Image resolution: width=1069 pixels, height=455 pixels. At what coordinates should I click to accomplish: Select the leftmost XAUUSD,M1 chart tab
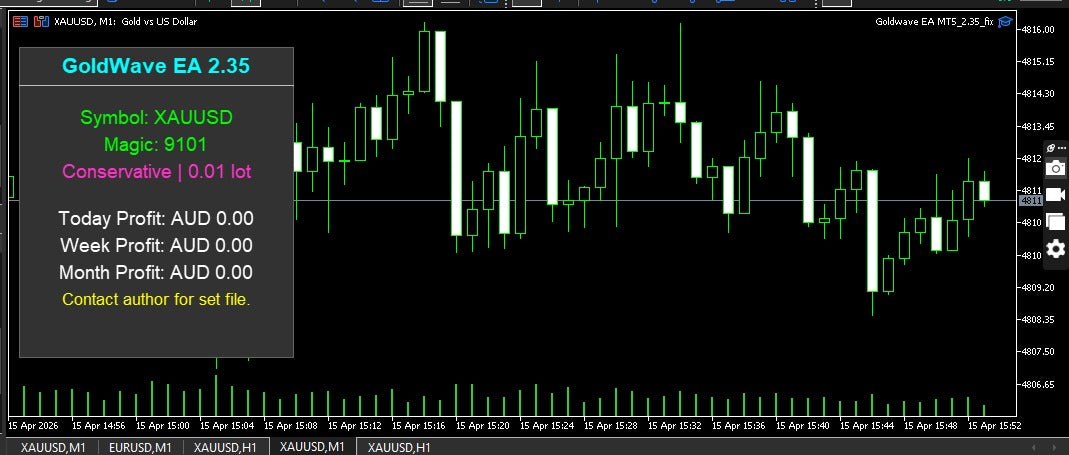(x=54, y=447)
